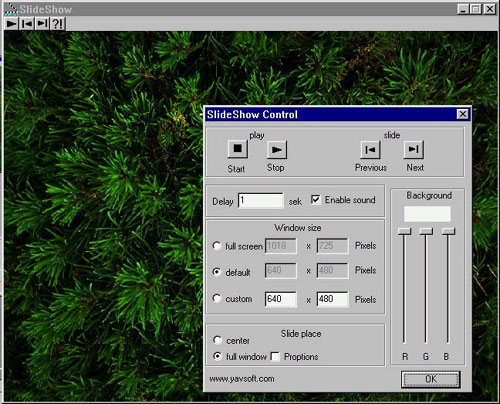This screenshot has width=500, height=404.
Task: Click the Delay seconds input field
Action: click(261, 200)
